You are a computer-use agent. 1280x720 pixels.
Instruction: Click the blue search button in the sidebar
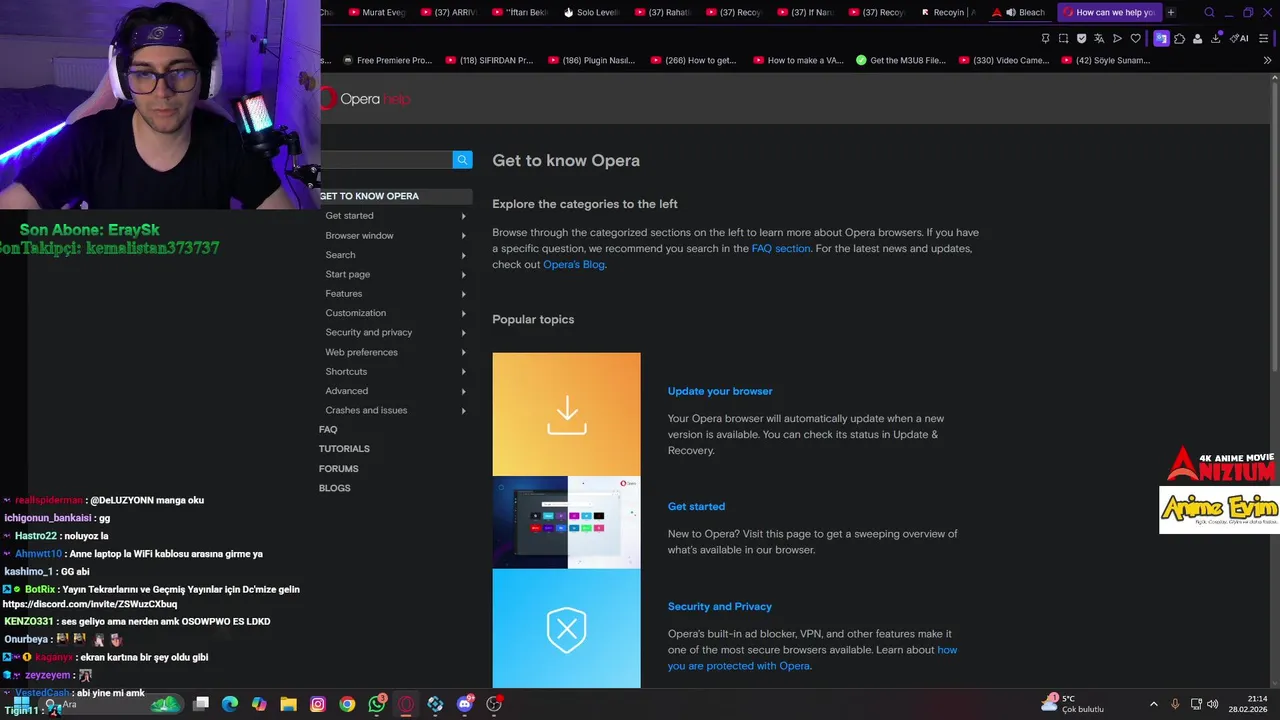462,160
